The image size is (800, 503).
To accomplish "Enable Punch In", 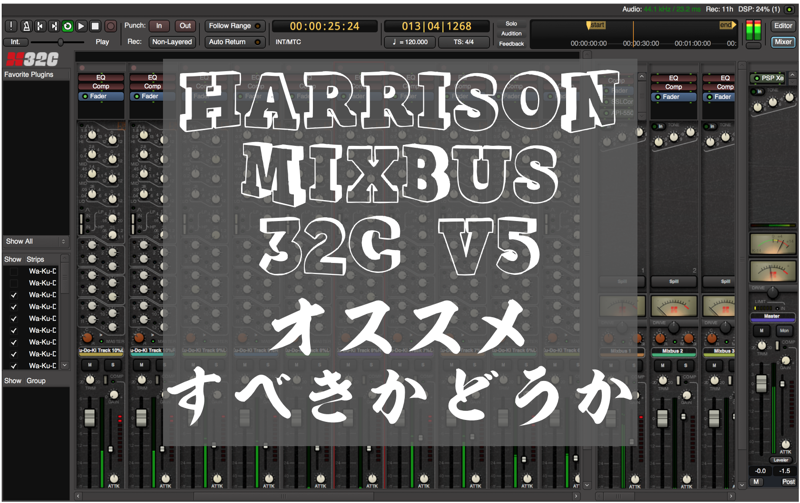I will (159, 26).
